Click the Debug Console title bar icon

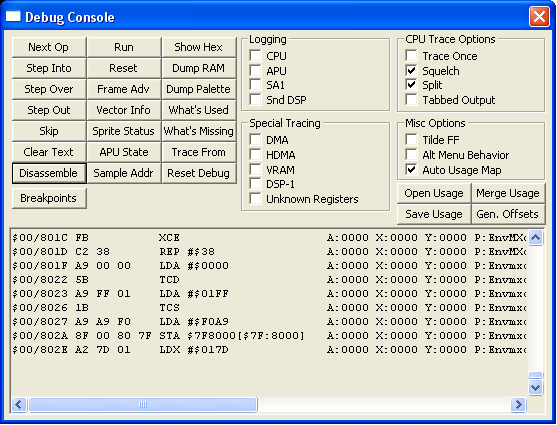(x=13, y=16)
